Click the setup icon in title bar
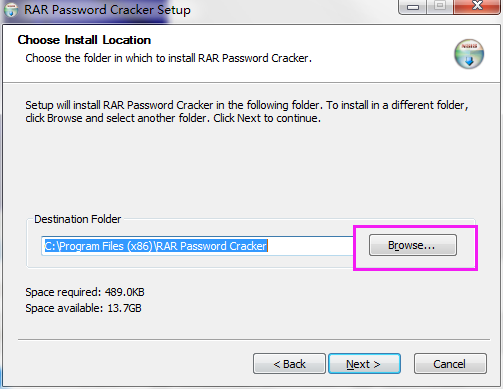This screenshot has width=503, height=389. click(x=11, y=10)
